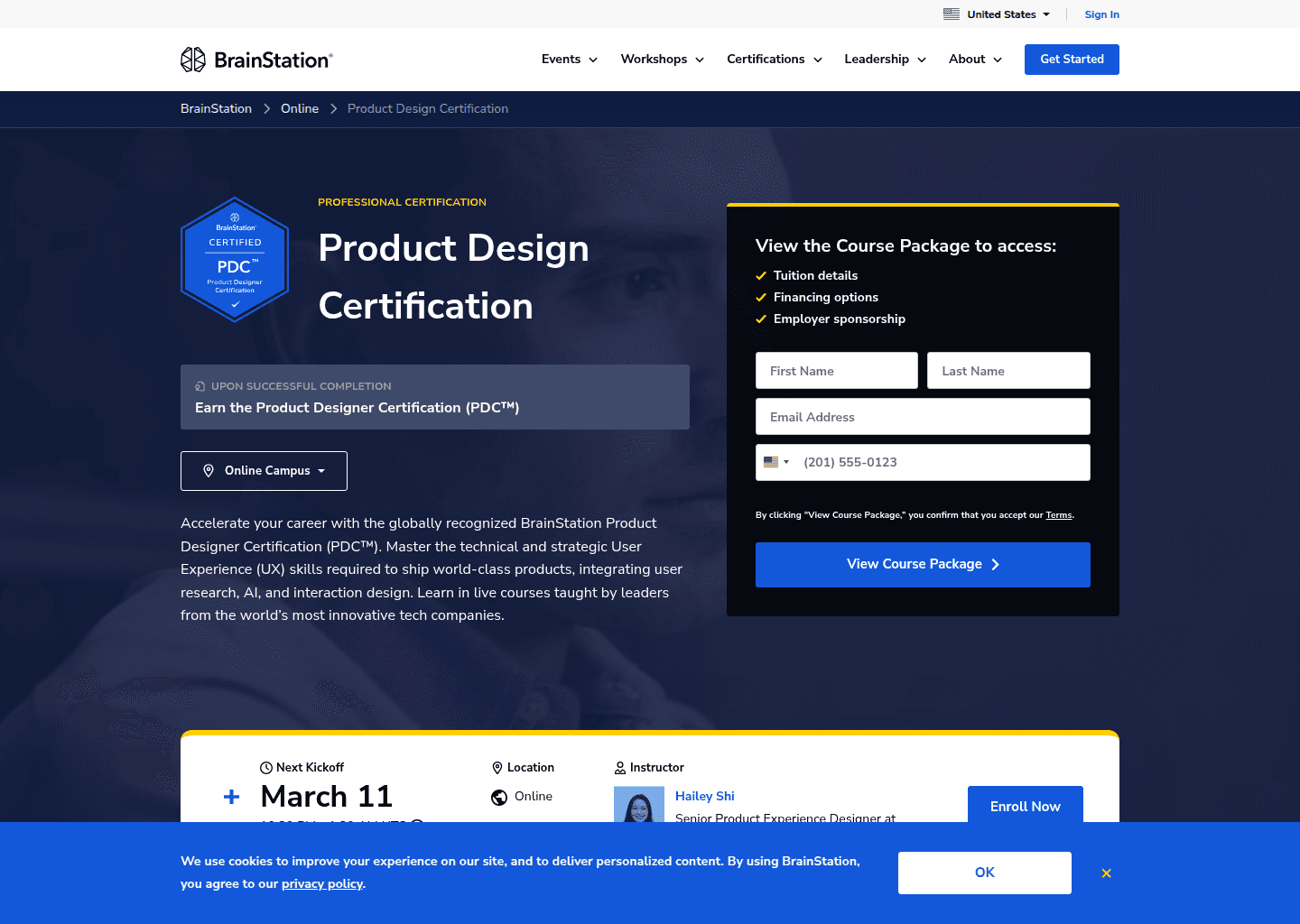Click View Course Package
Image resolution: width=1300 pixels, height=924 pixels.
(923, 564)
